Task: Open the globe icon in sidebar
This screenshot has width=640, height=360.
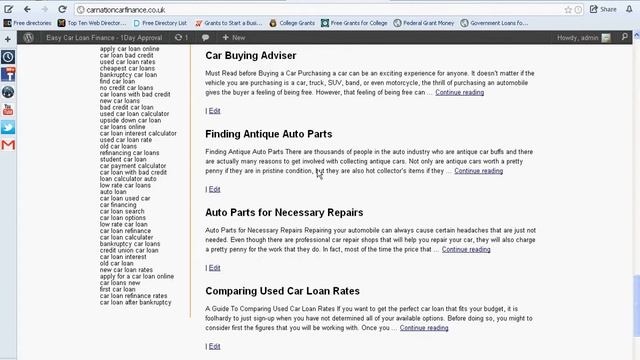Action: click(8, 92)
